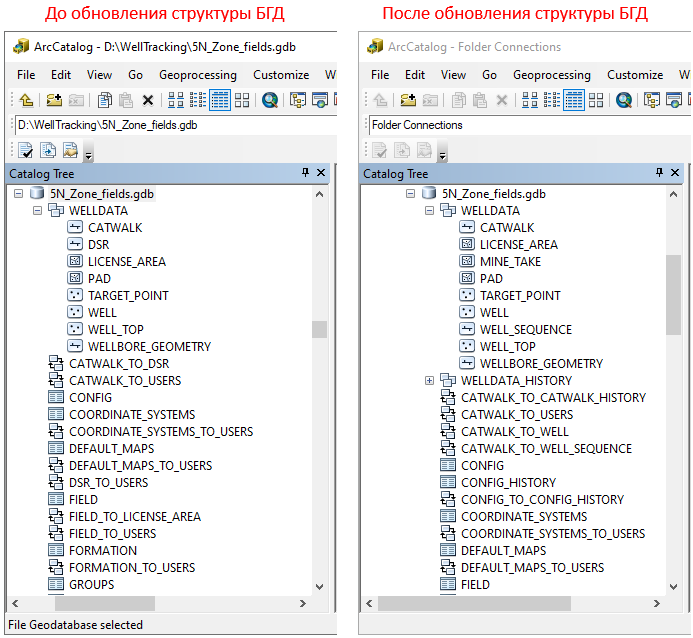Image resolution: width=693 pixels, height=638 pixels.
Task: Select MINE_TAKE feature class in right tree
Action: pos(510,262)
